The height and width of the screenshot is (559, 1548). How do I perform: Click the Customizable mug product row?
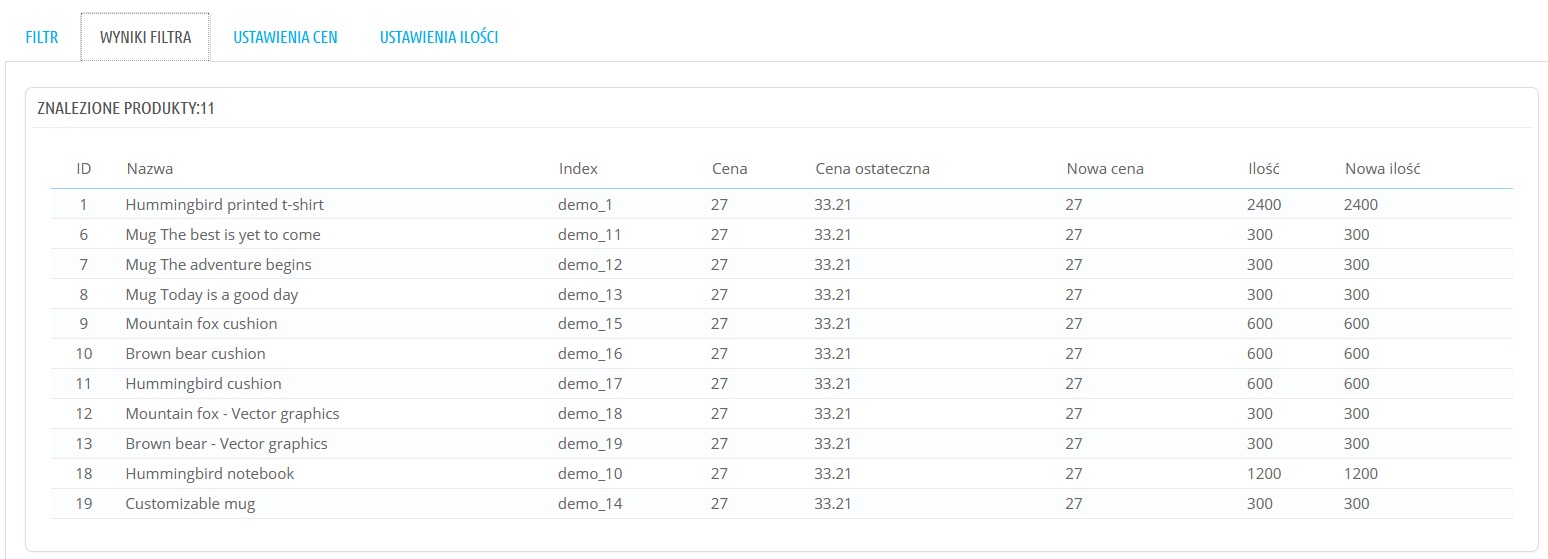(x=781, y=504)
